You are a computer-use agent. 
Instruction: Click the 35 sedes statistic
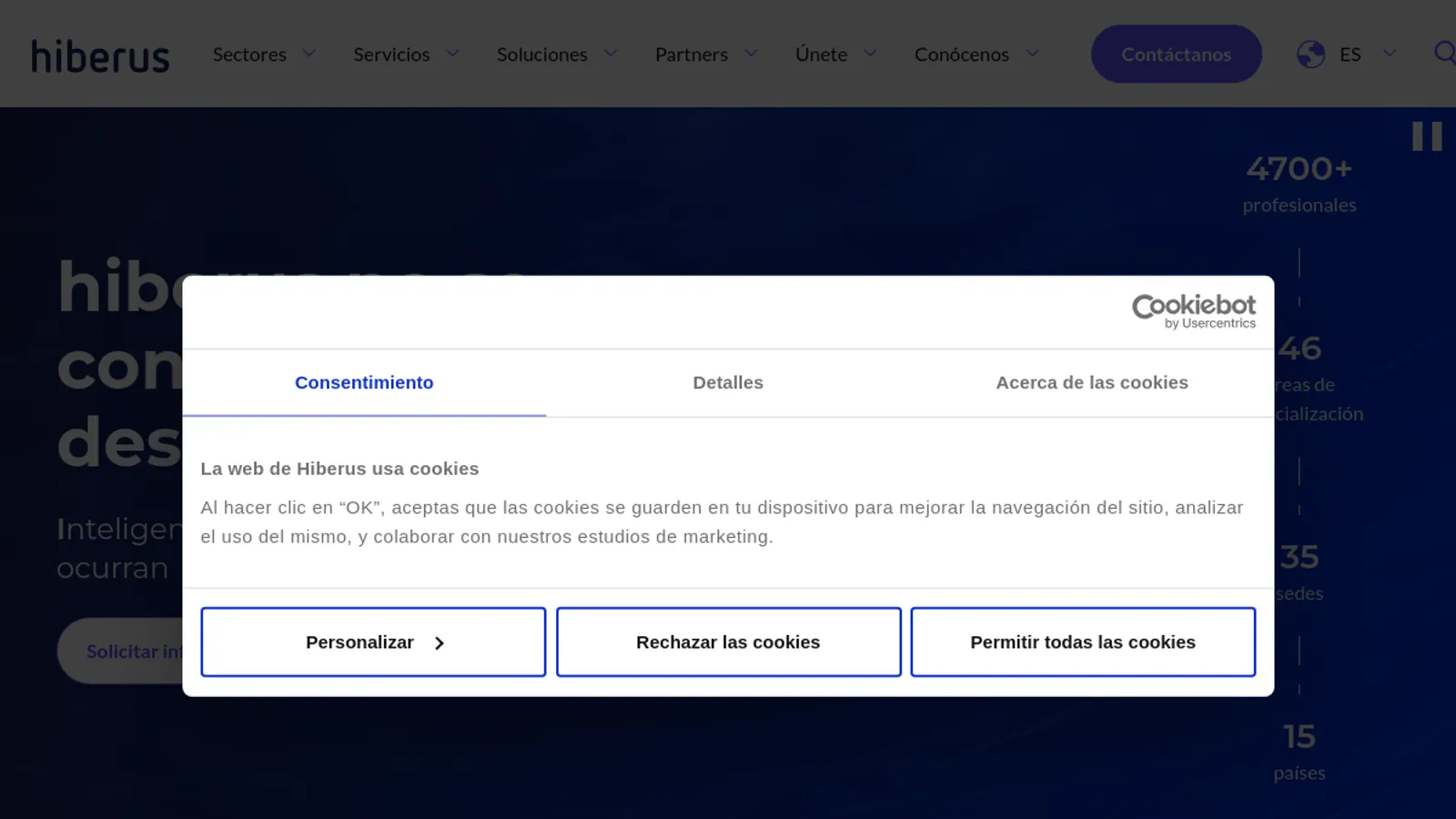1299,572
